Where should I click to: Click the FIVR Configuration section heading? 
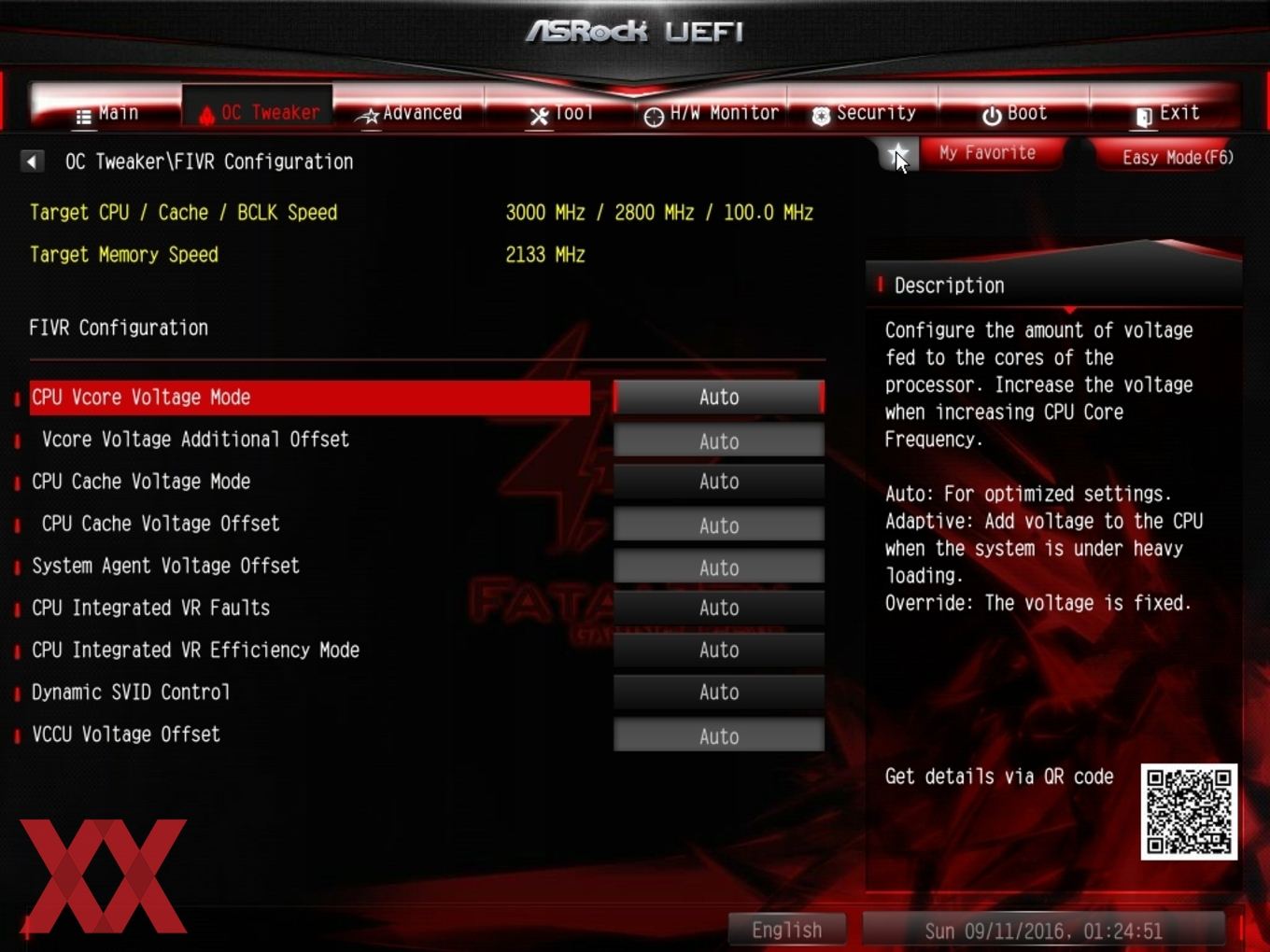tap(119, 328)
